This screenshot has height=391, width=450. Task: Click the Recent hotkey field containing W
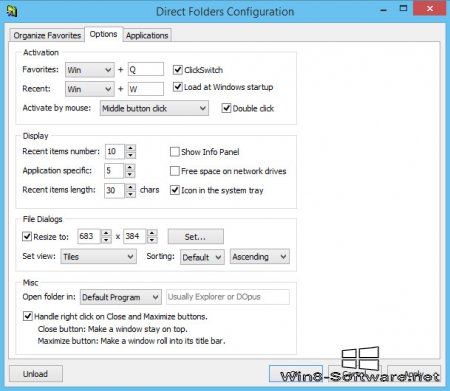click(146, 89)
